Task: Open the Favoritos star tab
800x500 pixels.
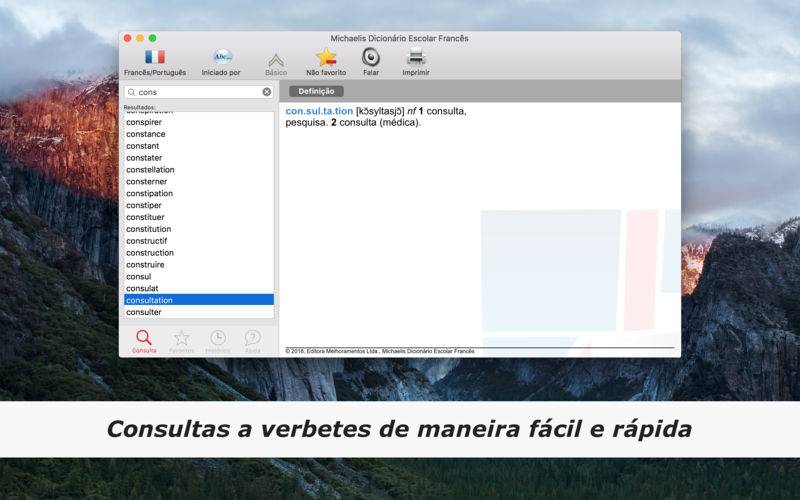Action: pos(182,341)
